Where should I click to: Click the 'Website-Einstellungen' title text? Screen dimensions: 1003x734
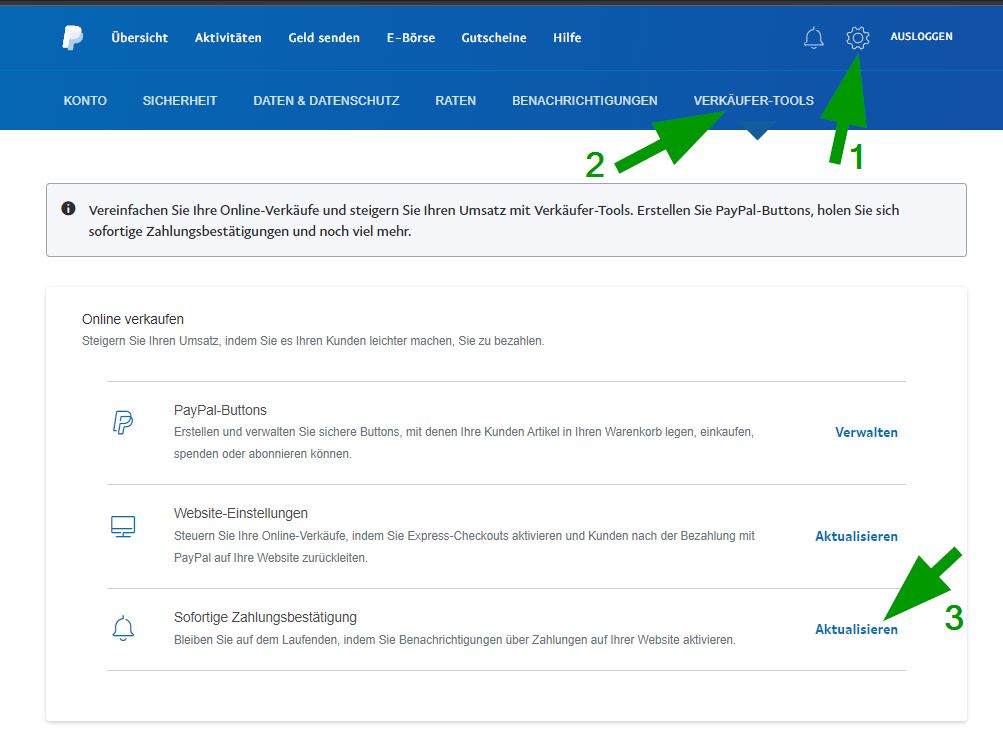click(x=241, y=513)
